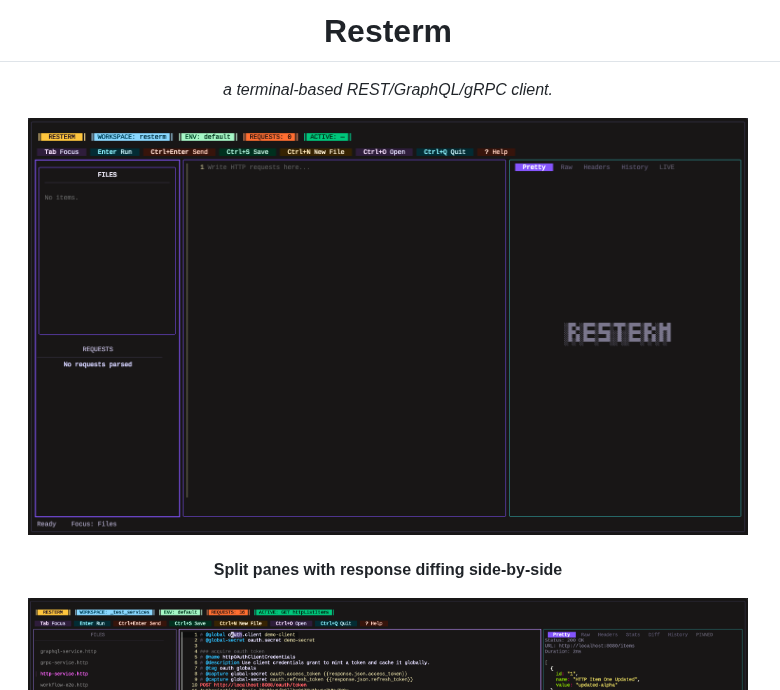Viewport: 780px width, 690px height.
Task: Click 'Tab Focus' shortcut in the first screenshot
Action: tap(62, 152)
